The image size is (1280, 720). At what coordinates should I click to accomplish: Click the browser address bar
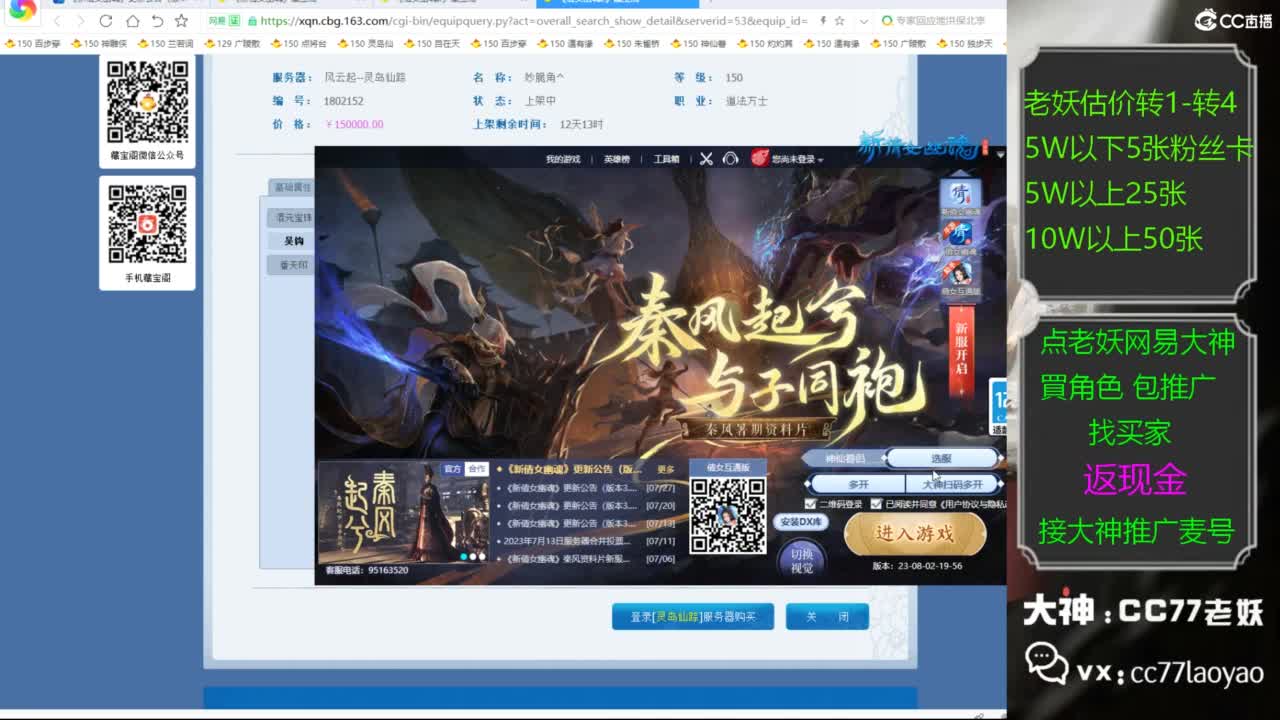pos(500,19)
